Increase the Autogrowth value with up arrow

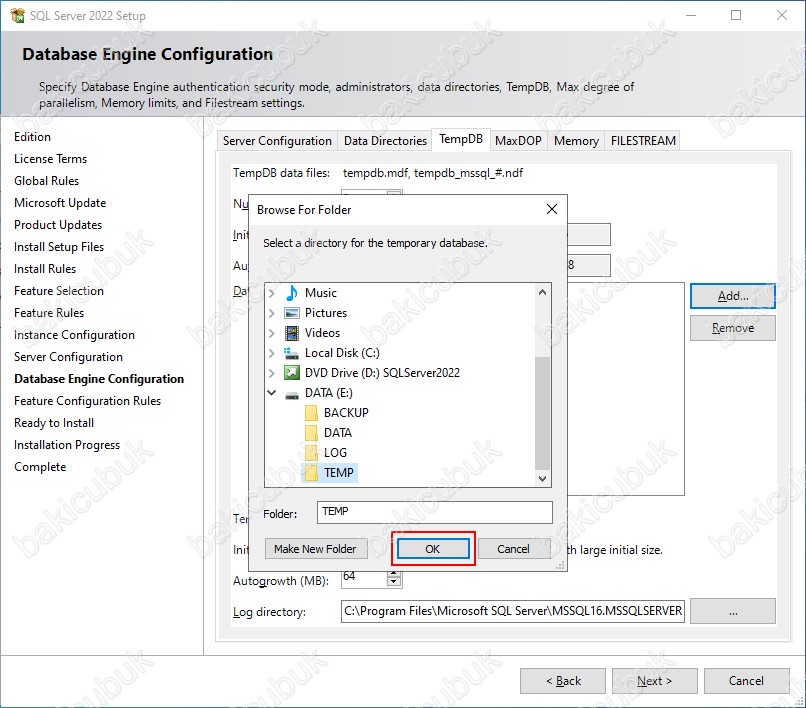tap(394, 573)
